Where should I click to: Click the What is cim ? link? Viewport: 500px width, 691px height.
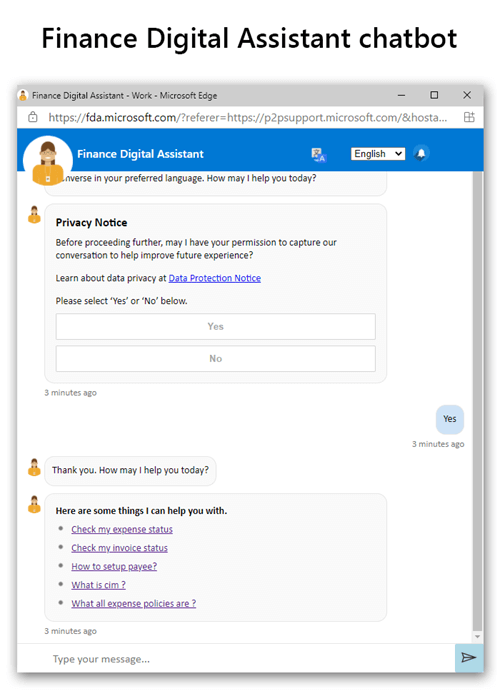(x=98, y=585)
